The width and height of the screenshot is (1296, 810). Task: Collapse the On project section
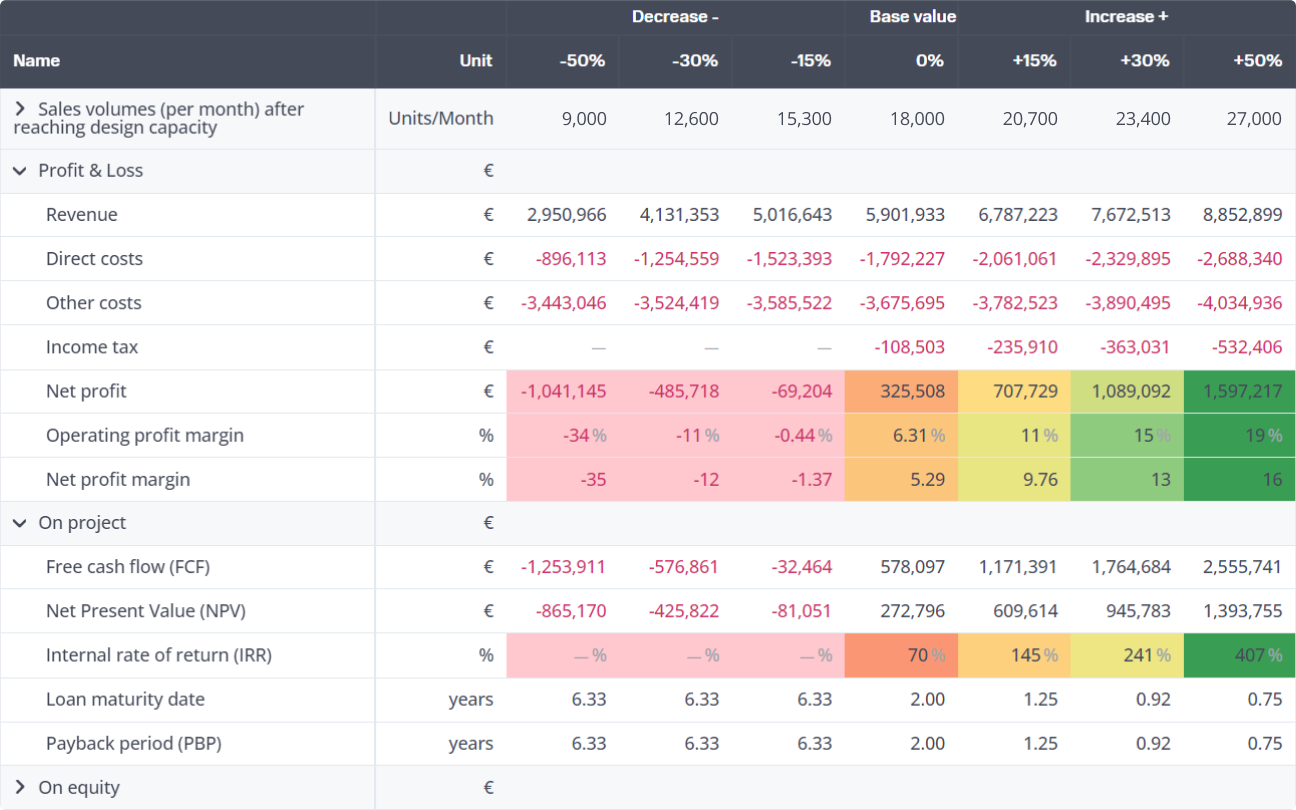tap(20, 523)
